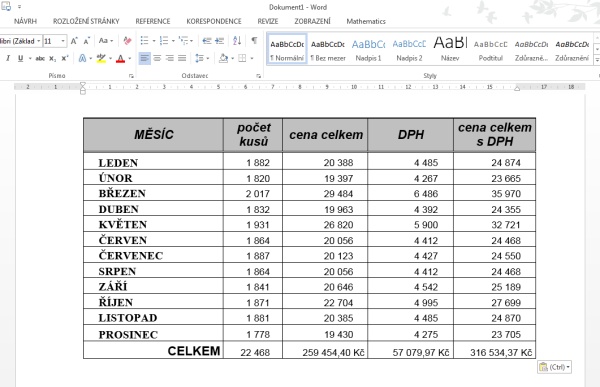This screenshot has height=387, width=600.
Task: Increase the paragraph indent
Action: (219, 41)
